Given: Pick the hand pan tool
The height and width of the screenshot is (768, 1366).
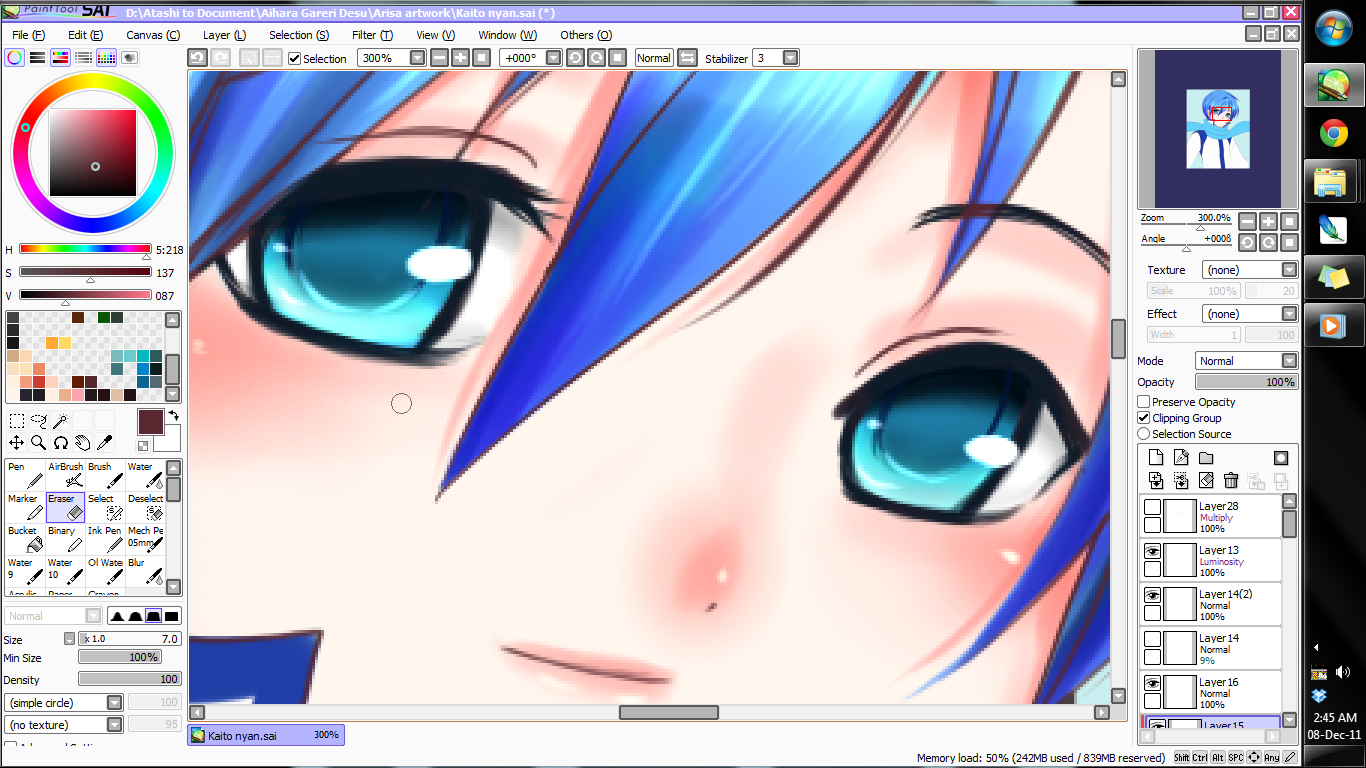Looking at the screenshot, I should coord(82,442).
